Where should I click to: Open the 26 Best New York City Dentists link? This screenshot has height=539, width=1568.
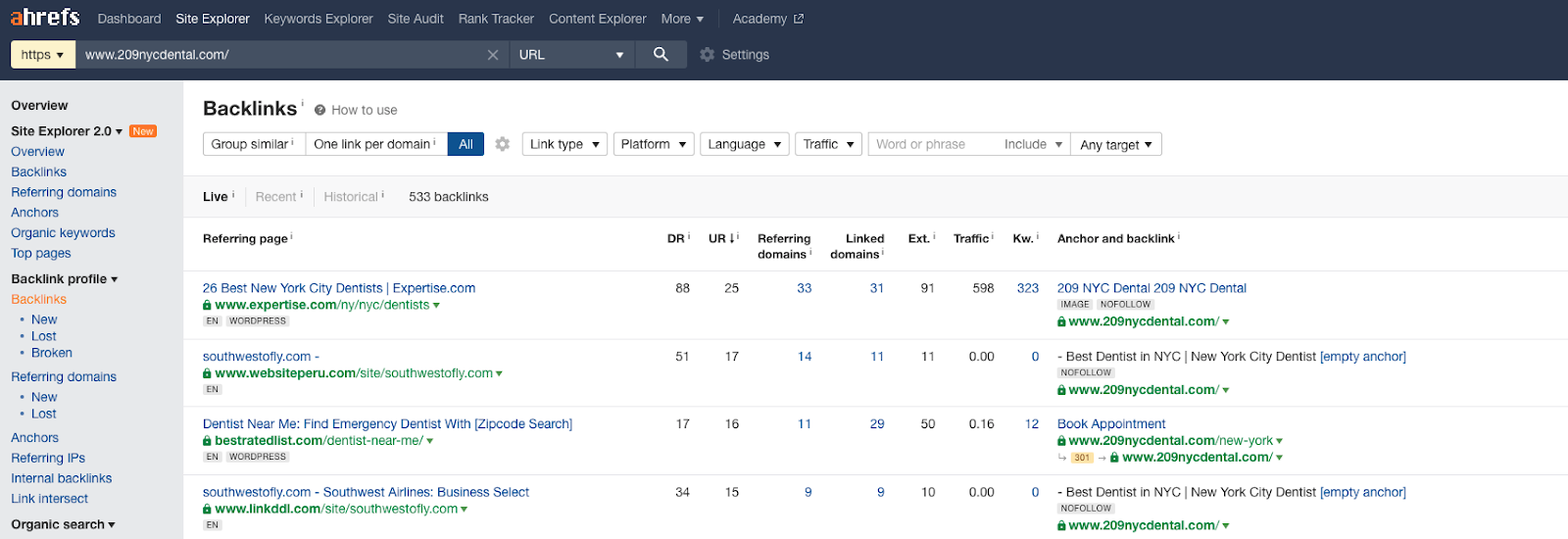tap(338, 288)
